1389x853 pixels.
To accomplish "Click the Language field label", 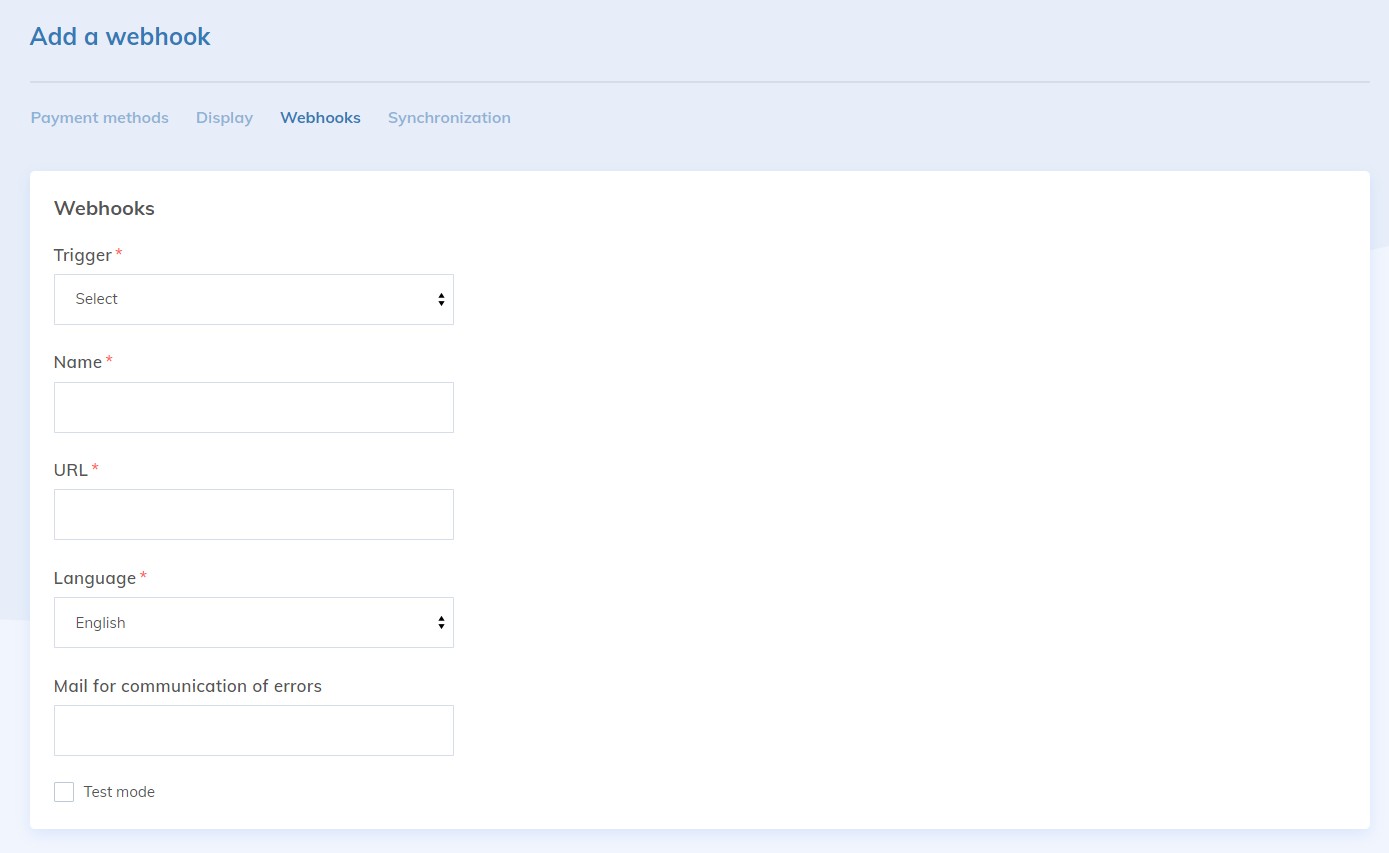I will coord(94,578).
